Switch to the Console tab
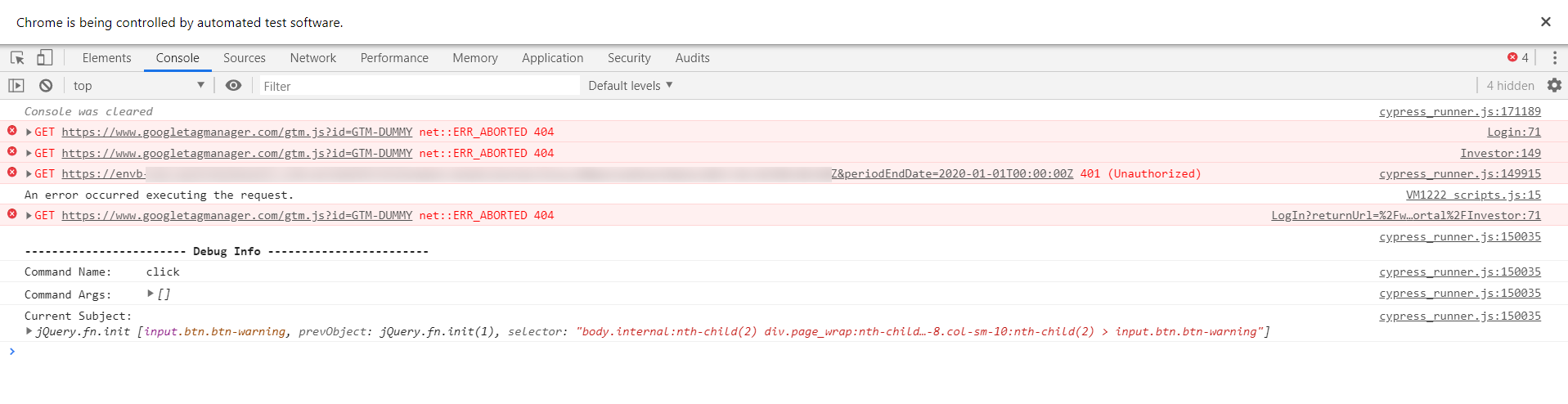This screenshot has width=1568, height=404. (177, 58)
